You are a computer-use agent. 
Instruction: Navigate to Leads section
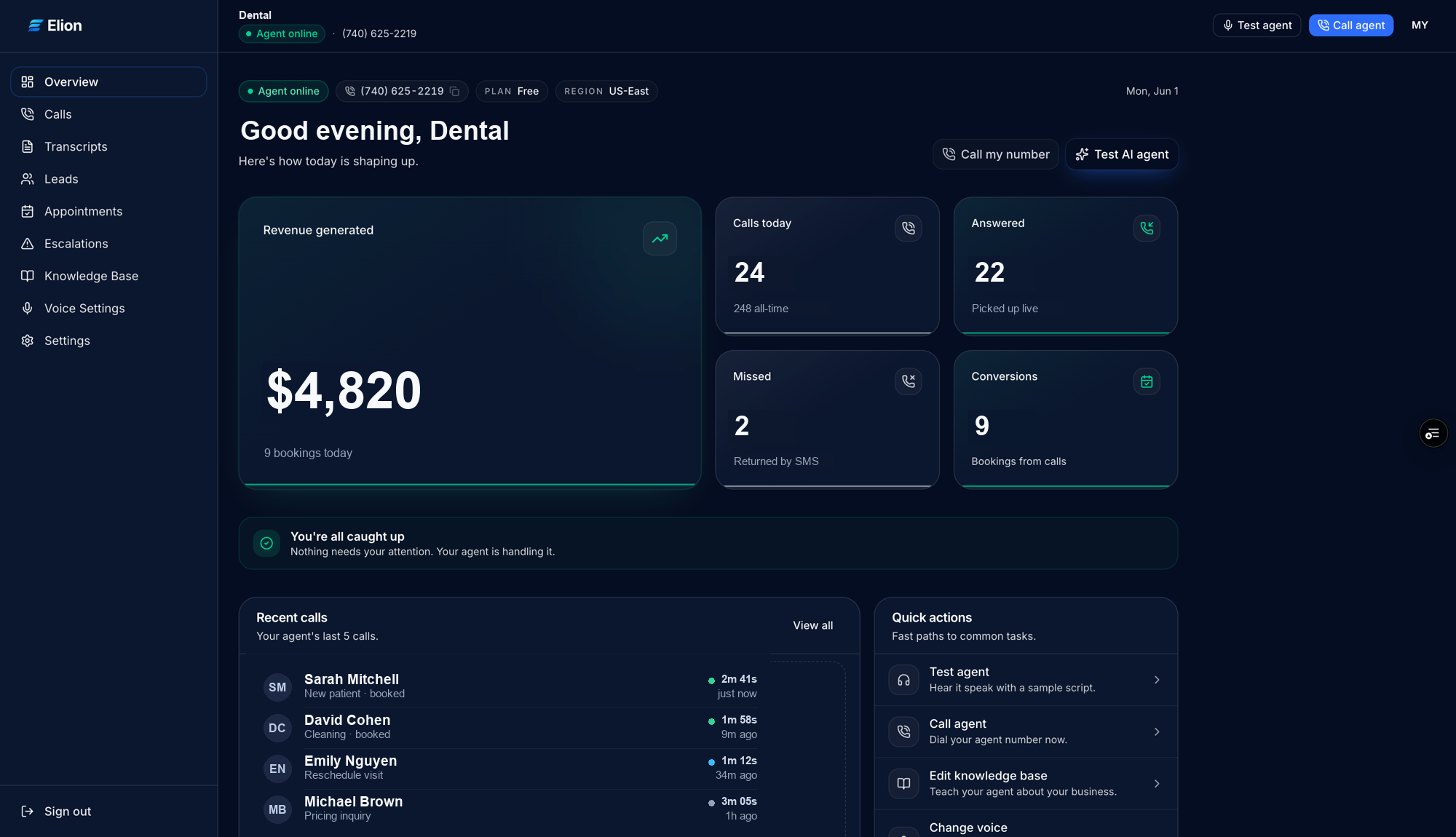[x=108, y=179]
